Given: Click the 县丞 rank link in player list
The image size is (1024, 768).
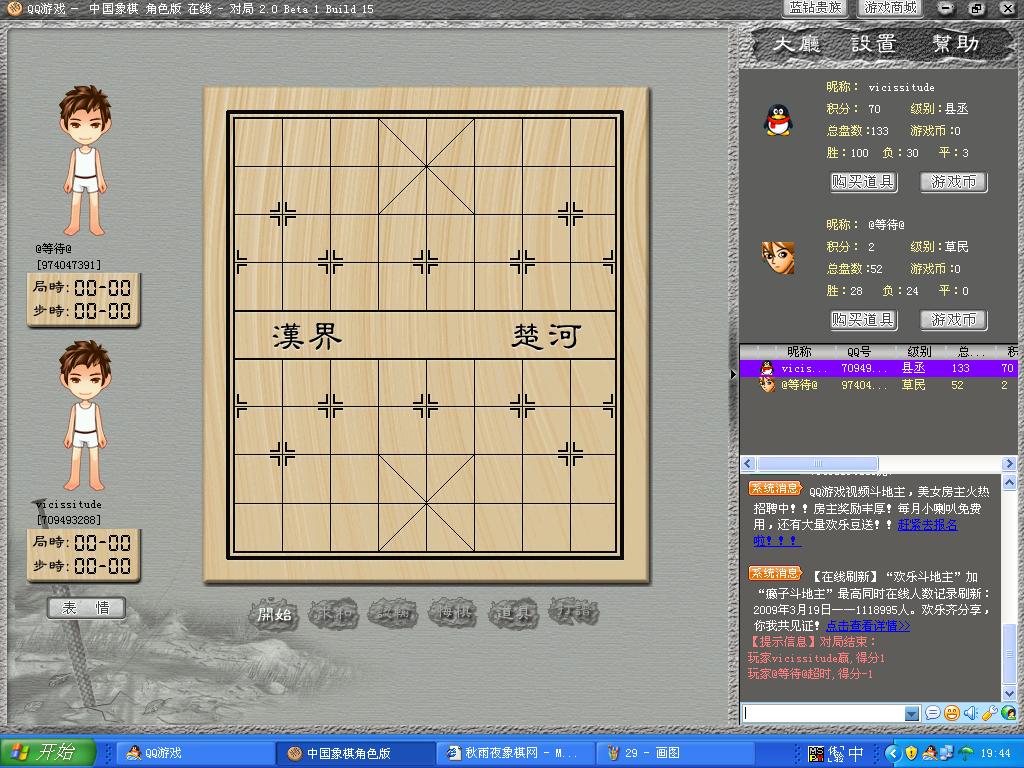Looking at the screenshot, I should [913, 368].
